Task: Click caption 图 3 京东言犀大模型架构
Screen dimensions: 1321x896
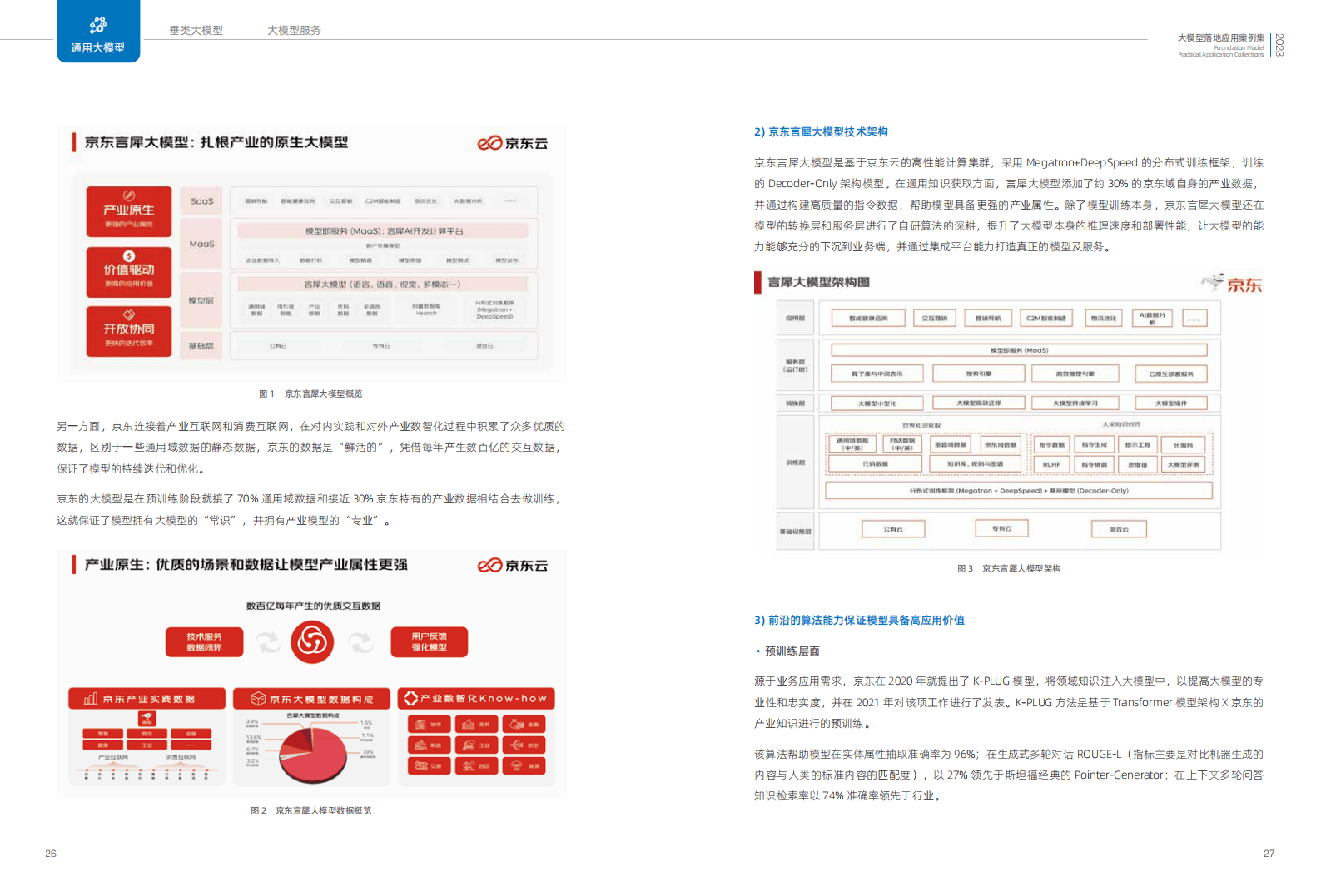Action: coord(1009,568)
